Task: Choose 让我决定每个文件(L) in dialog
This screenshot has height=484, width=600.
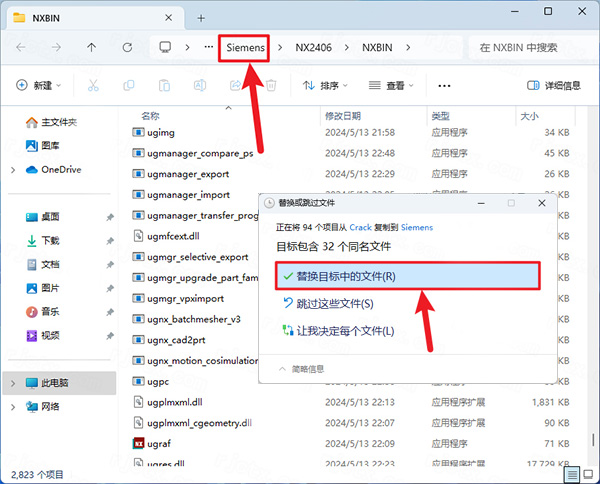Action: 338,331
